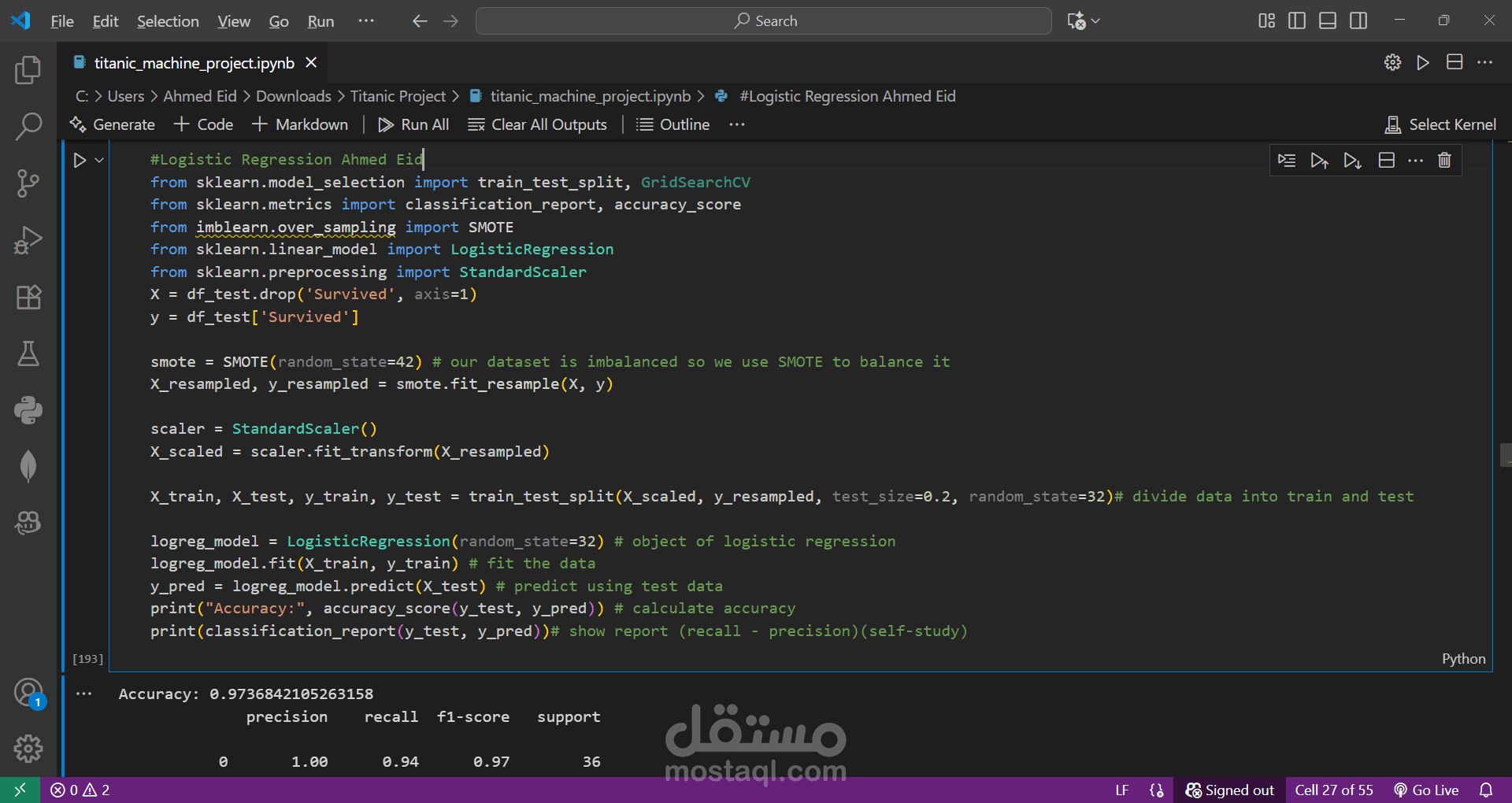Split the notebook cell
1512x803 pixels.
point(1387,161)
